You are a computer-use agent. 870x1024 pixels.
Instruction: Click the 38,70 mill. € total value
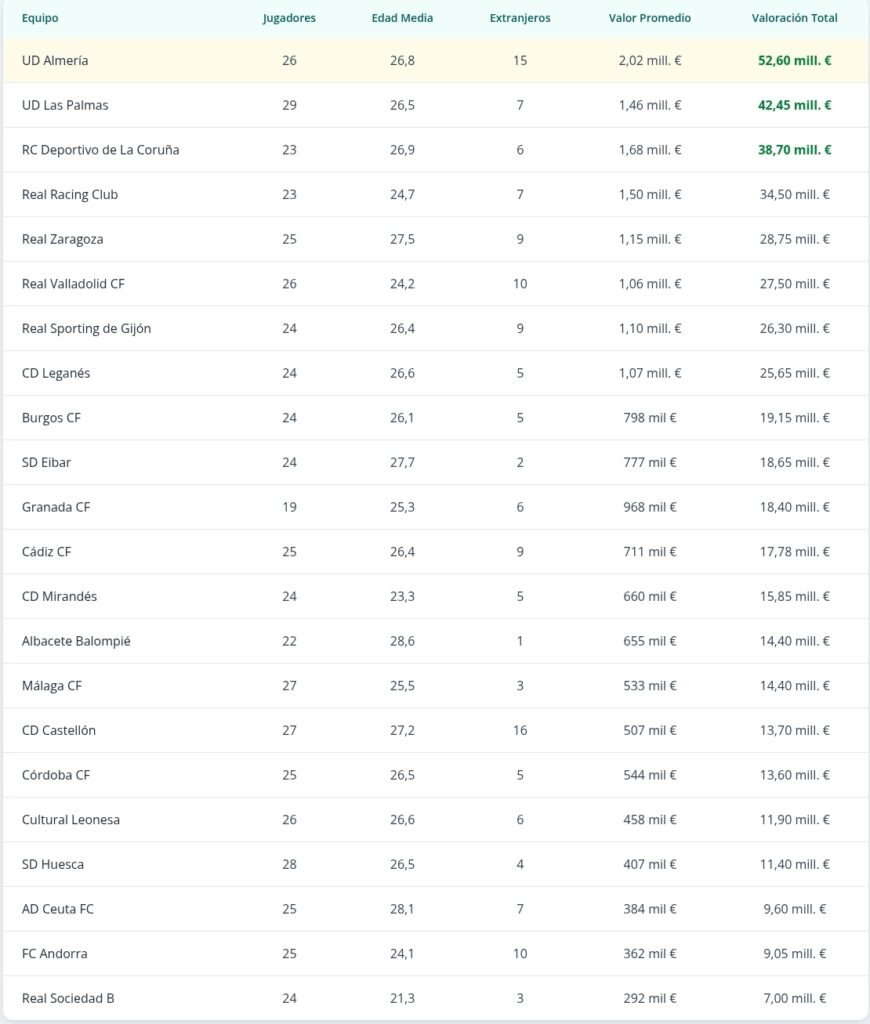[x=794, y=150]
